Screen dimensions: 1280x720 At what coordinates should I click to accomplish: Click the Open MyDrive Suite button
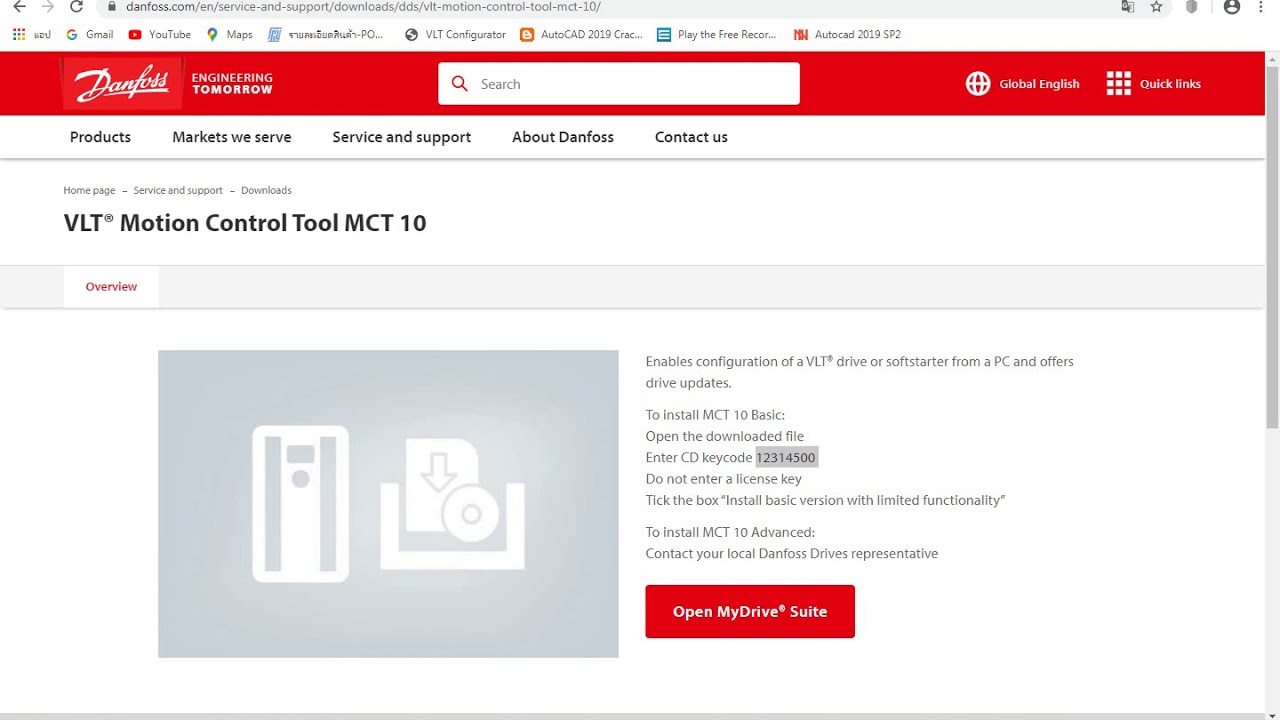[x=750, y=611]
